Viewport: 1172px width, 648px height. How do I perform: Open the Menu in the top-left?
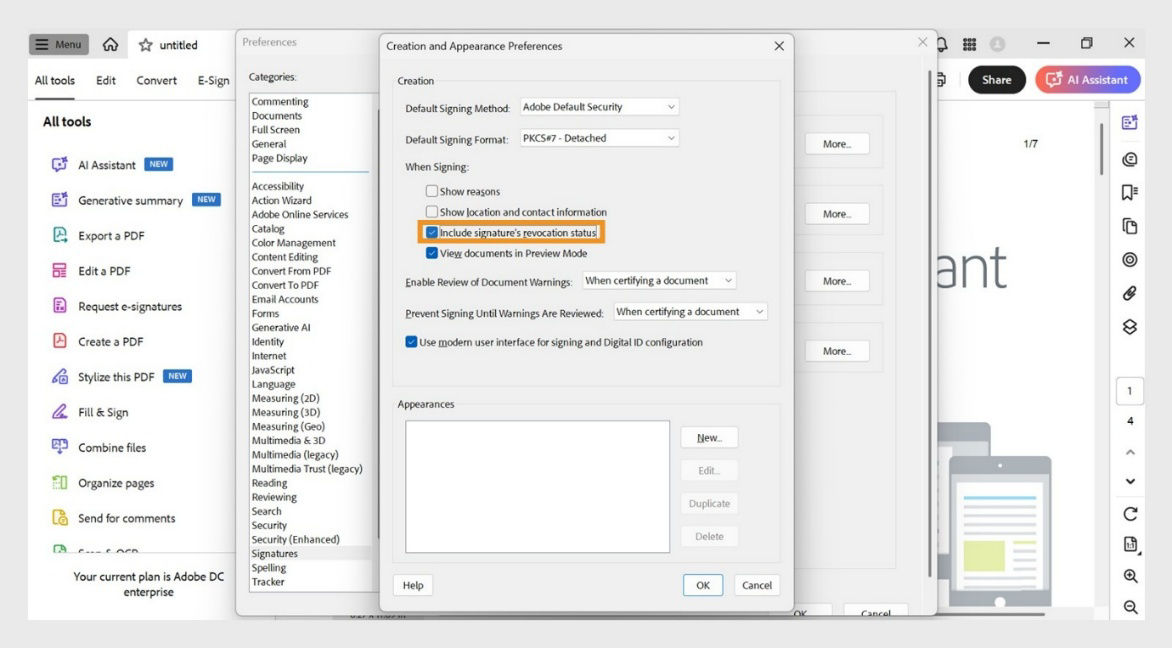(x=57, y=44)
